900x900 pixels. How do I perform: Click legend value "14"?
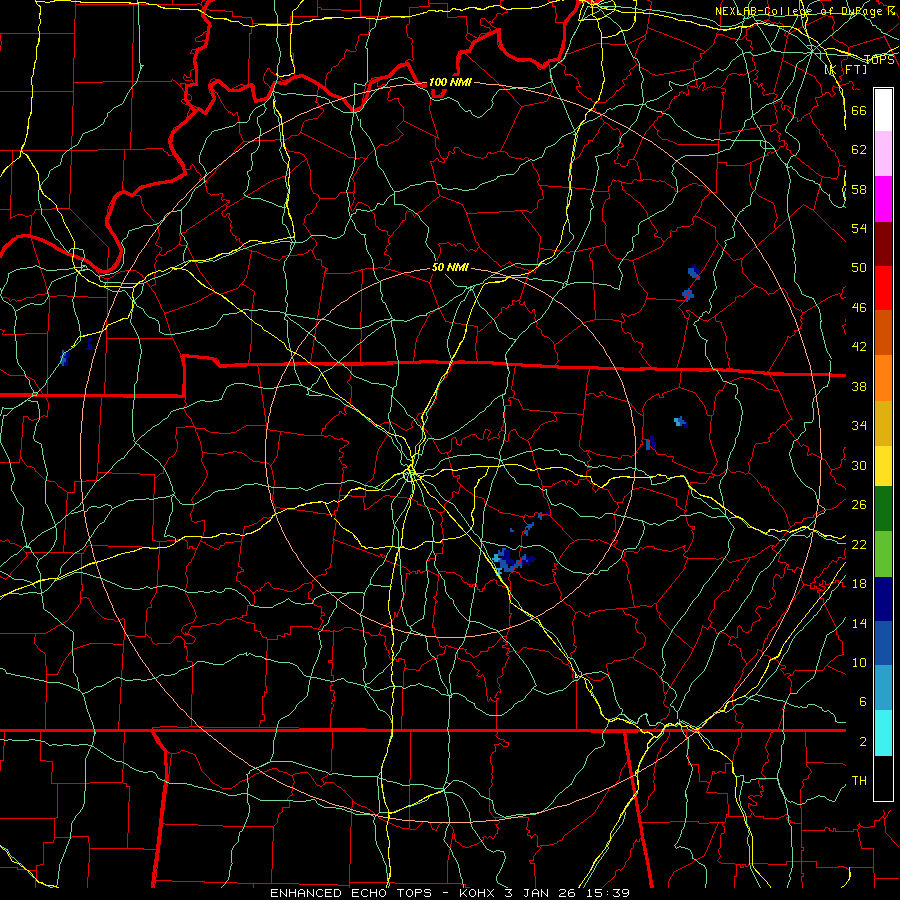(x=859, y=623)
